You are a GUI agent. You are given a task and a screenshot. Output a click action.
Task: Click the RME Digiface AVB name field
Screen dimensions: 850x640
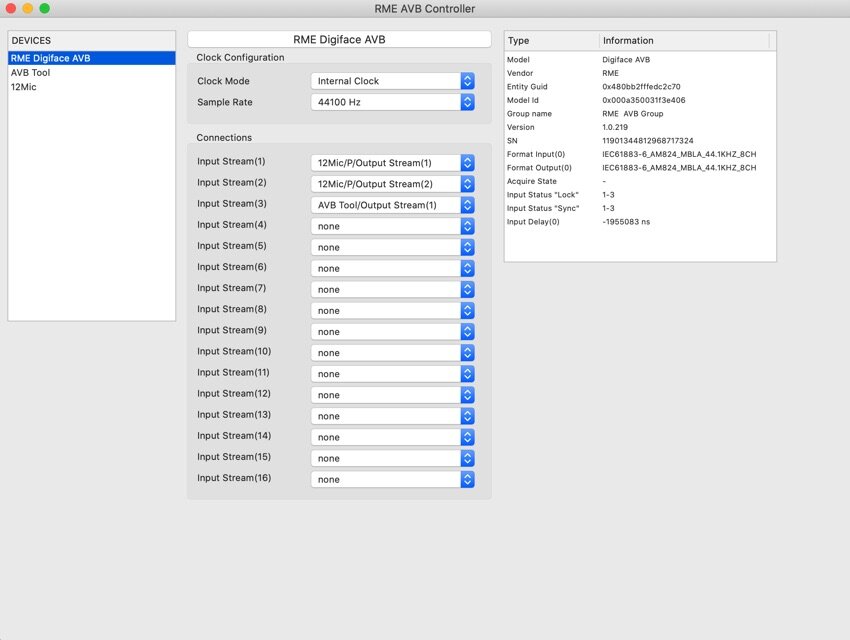[339, 40]
